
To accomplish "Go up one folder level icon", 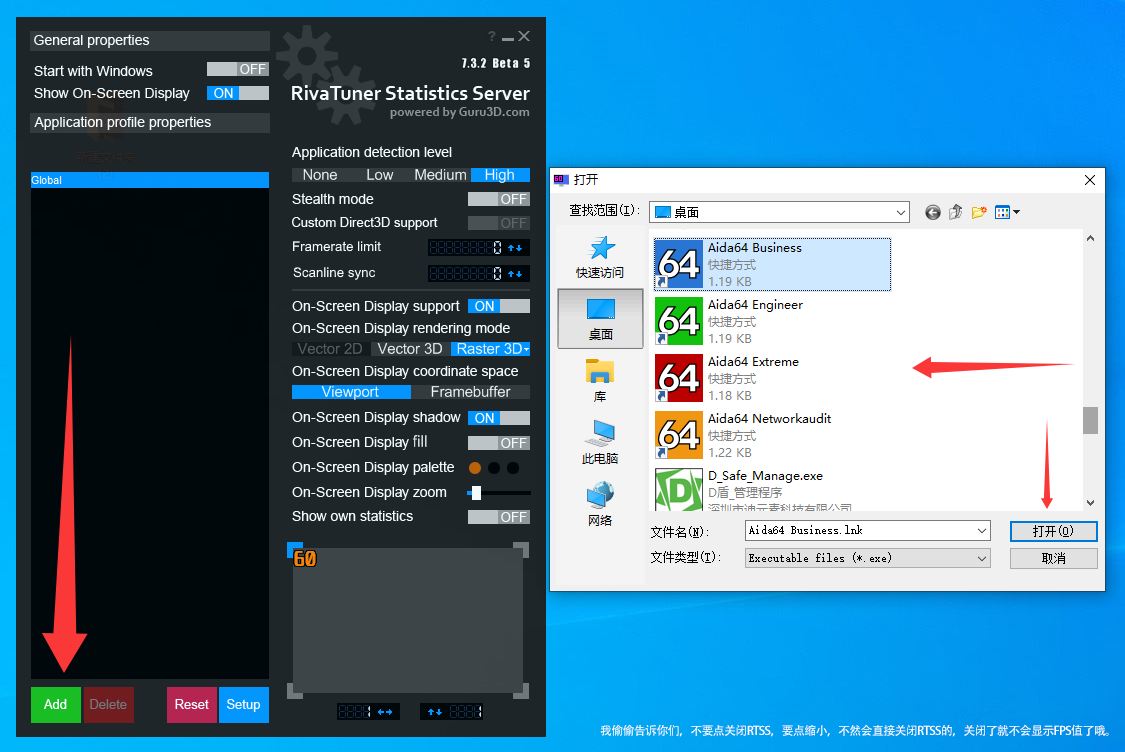I will coord(956,212).
